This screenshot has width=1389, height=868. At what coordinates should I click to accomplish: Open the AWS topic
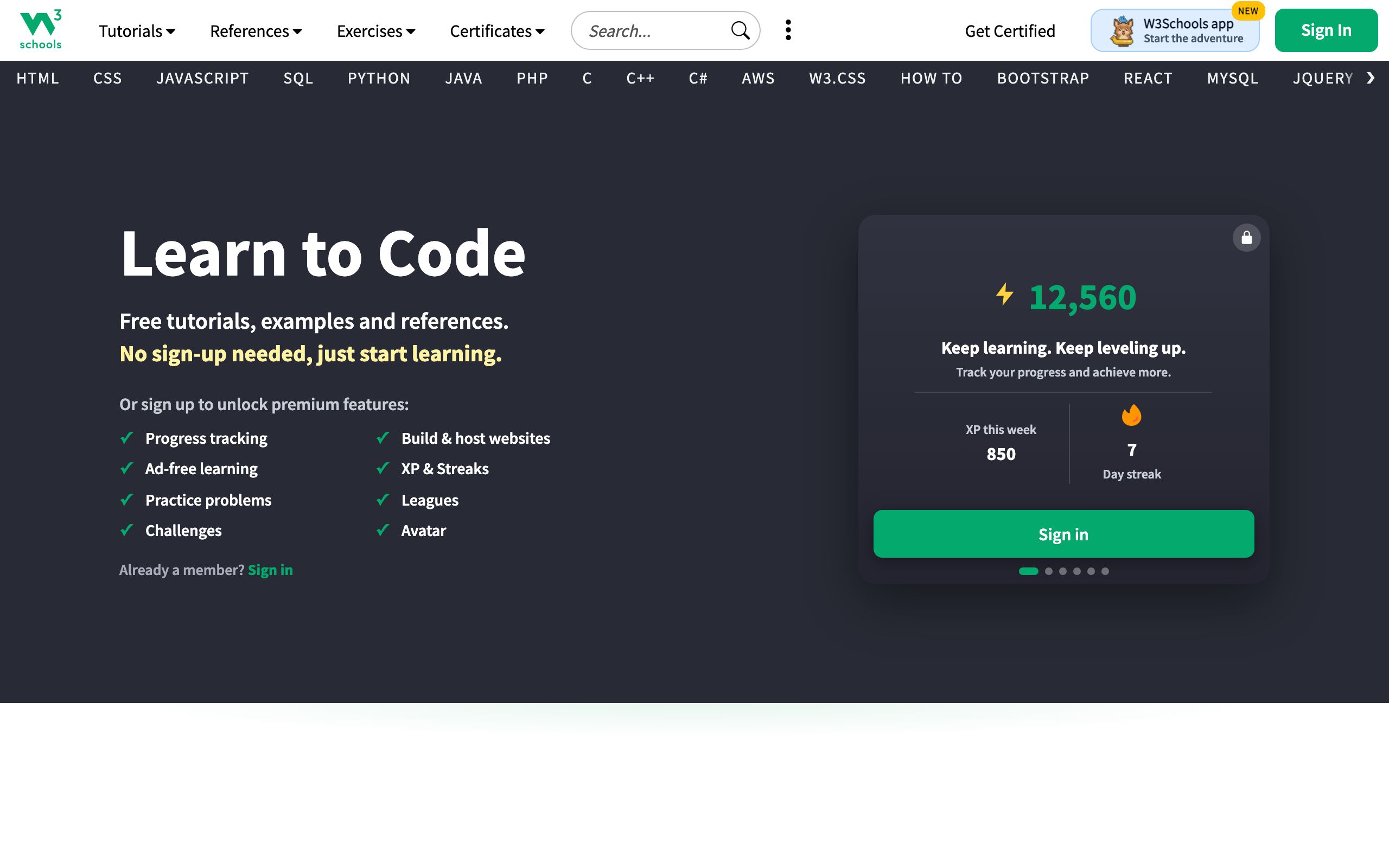(x=758, y=79)
